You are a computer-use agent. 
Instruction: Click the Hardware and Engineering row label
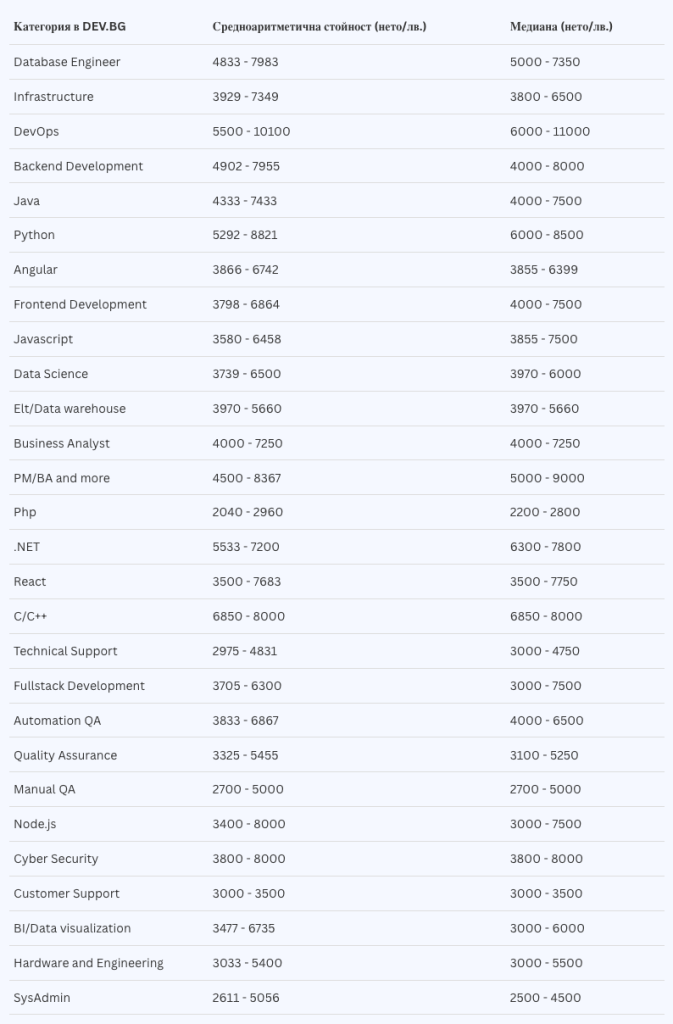88,963
